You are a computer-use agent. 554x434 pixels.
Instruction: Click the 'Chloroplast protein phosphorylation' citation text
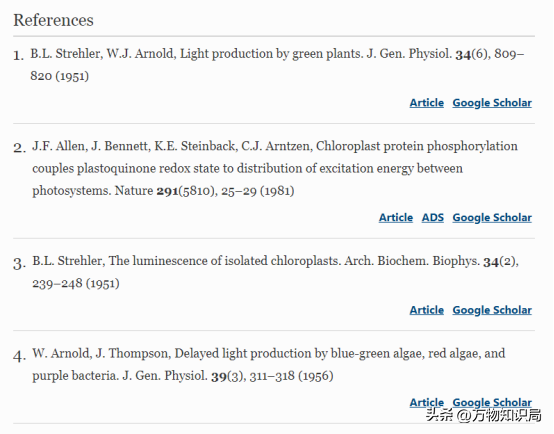point(417,146)
